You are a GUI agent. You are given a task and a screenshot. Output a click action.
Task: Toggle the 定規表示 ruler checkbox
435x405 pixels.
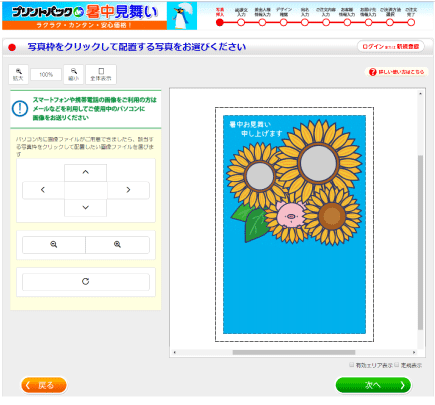tap(397, 365)
